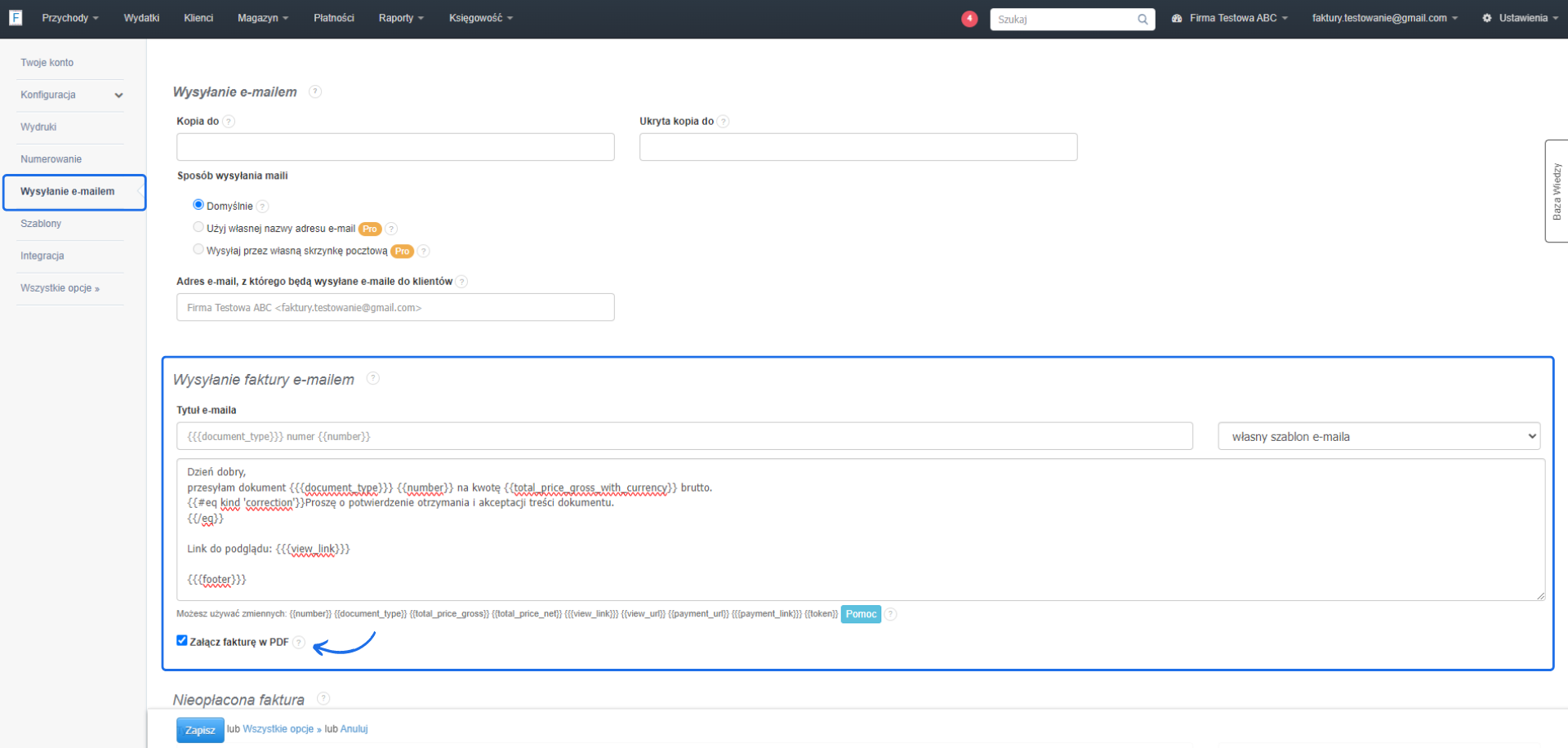The height and width of the screenshot is (748, 1568).
Task: Open the Magazyn dropdown menu
Action: coord(263,18)
